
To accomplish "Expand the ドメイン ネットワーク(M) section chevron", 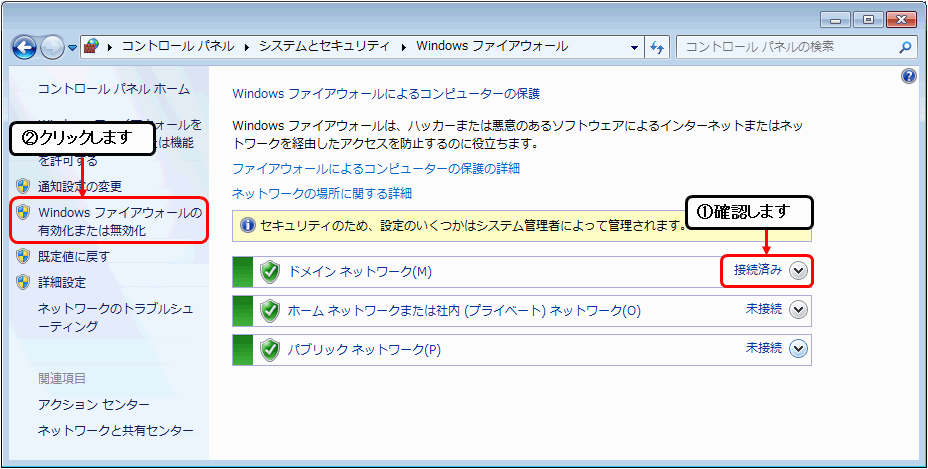I will [798, 271].
